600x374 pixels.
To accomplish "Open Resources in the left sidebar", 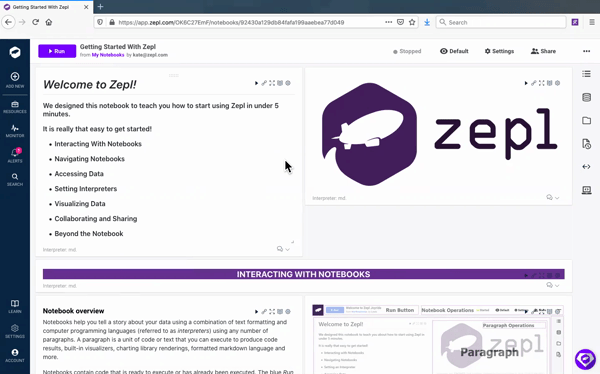I will [x=15, y=107].
